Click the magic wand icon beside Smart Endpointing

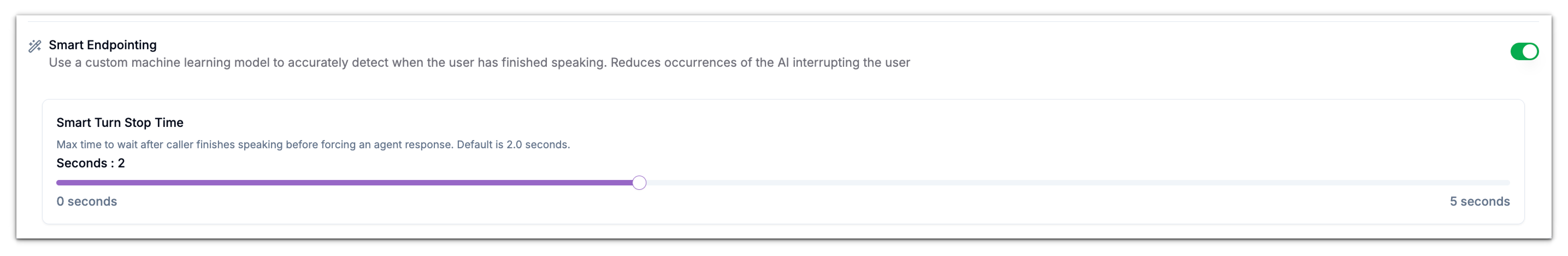35,46
